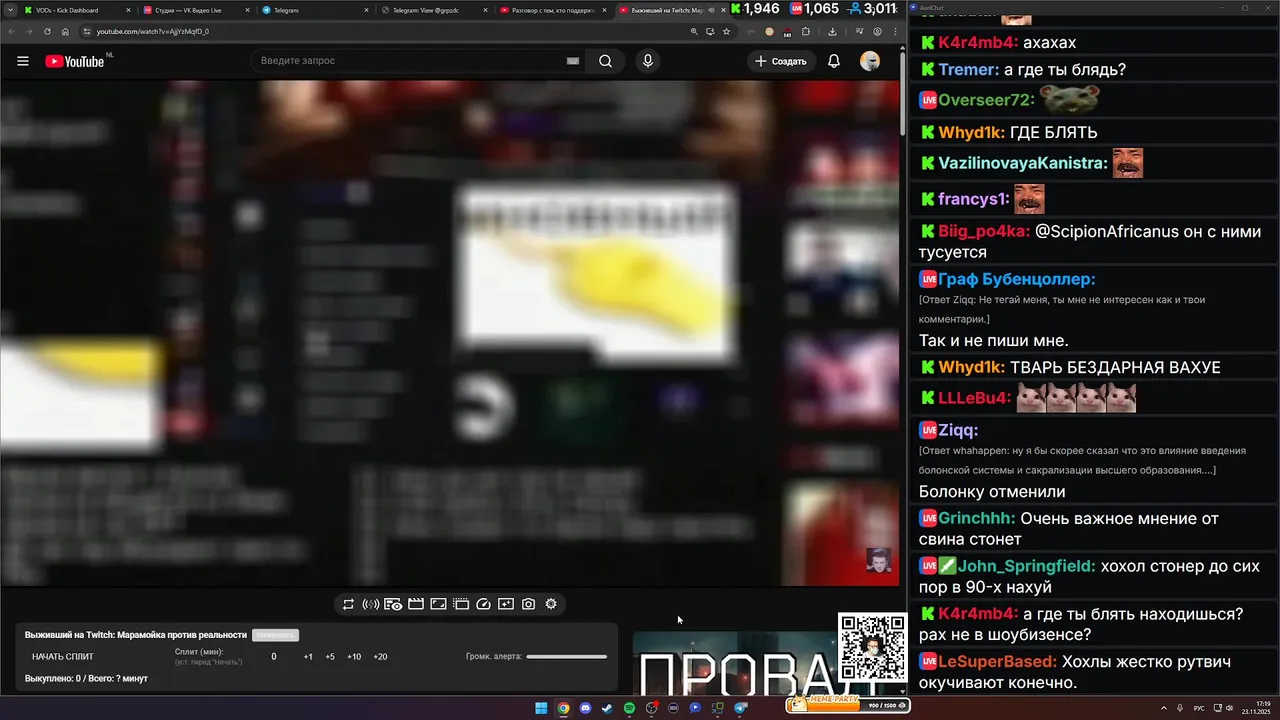
Task: Click the YouTube search magnifier button
Action: [x=605, y=61]
